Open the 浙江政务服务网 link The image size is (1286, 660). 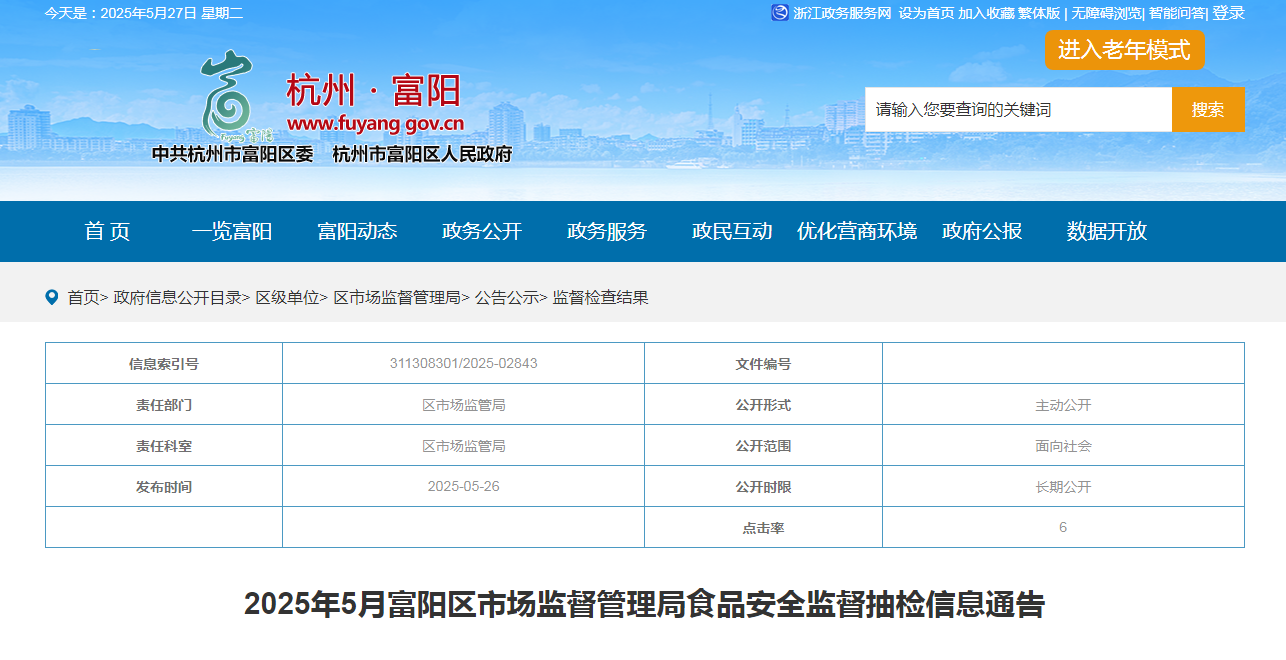pyautogui.click(x=841, y=13)
